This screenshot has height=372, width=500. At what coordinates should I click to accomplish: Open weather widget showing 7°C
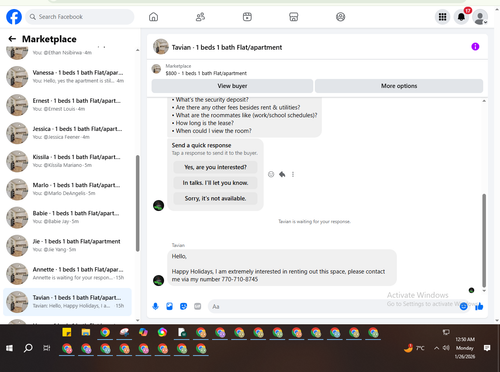click(x=414, y=348)
